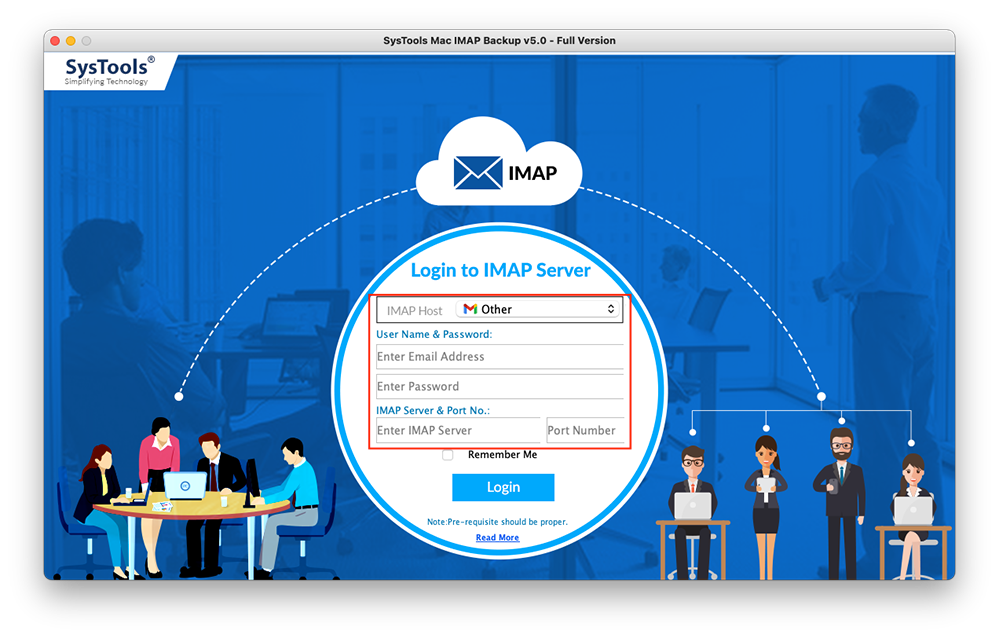The height and width of the screenshot is (638, 999).
Task: Click the Enter Email Address field
Action: pyautogui.click(x=500, y=357)
